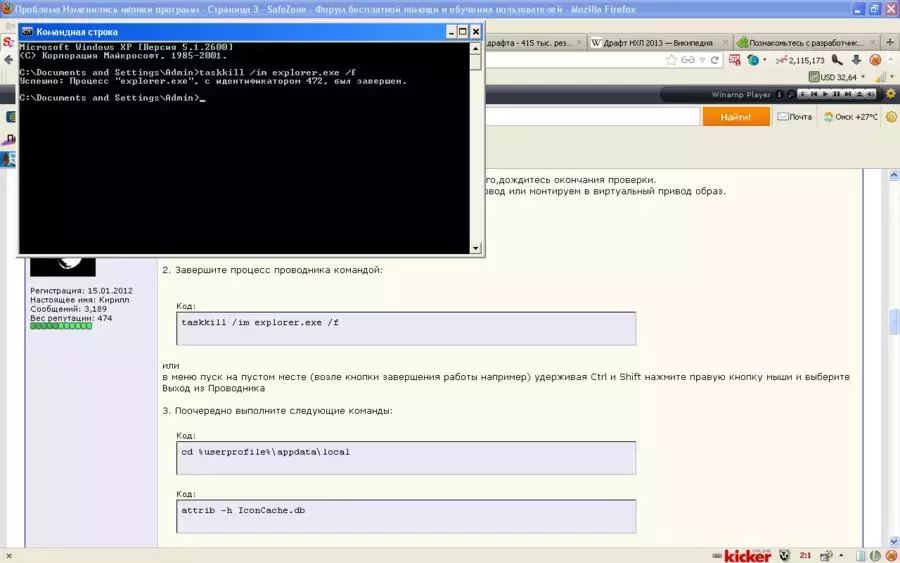Bookmark page with star icon
Viewport: 900px width, 563px height.
(x=671, y=60)
